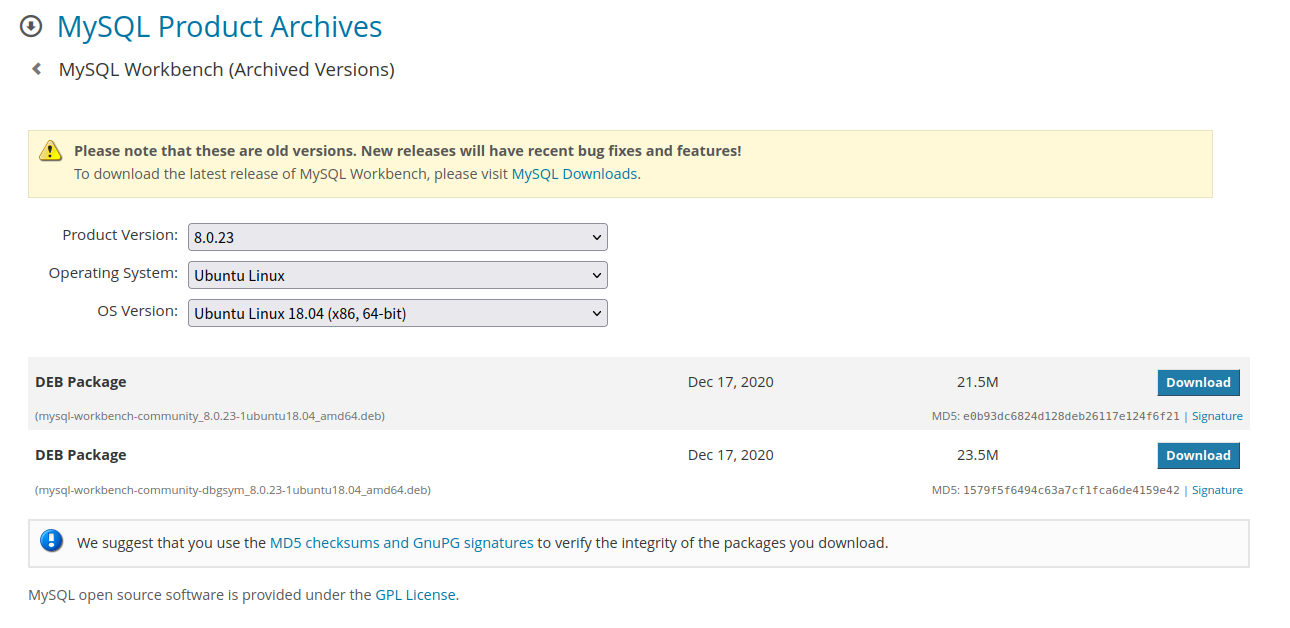This screenshot has width=1290, height=628.
Task: Download the 21.5M DEB package
Action: coord(1198,382)
